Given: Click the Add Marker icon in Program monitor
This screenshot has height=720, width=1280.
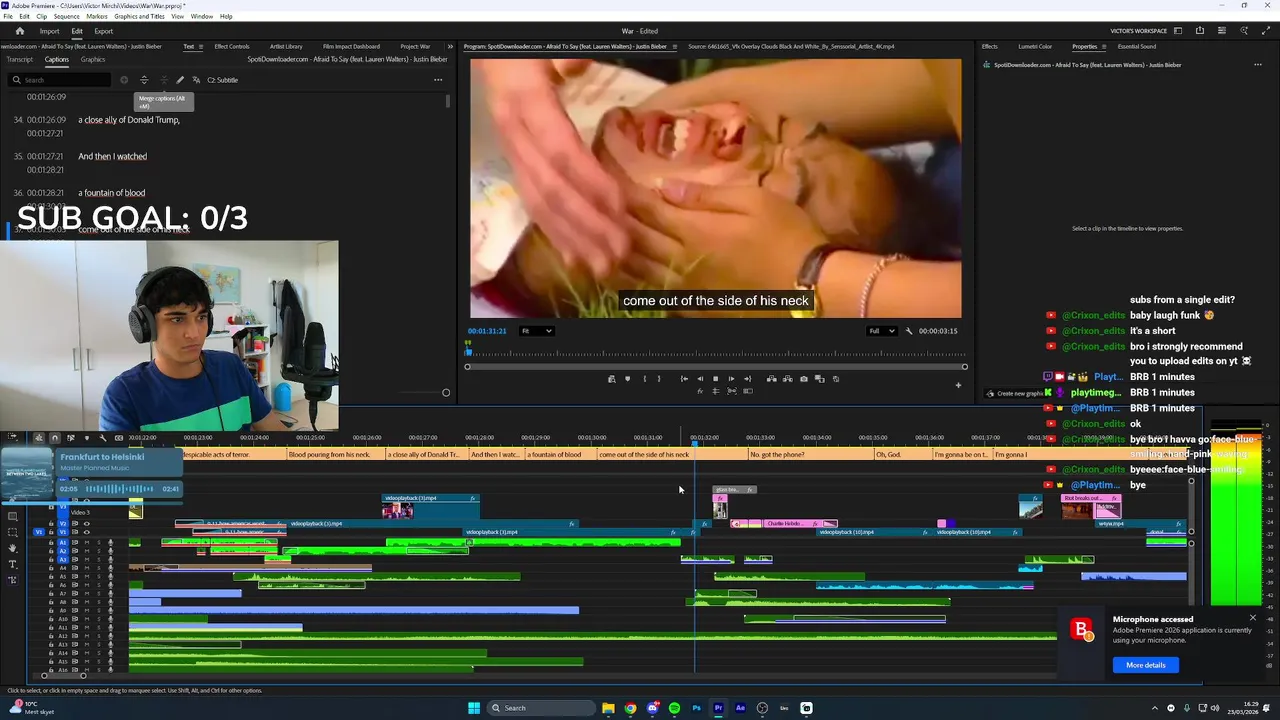Looking at the screenshot, I should 627,379.
